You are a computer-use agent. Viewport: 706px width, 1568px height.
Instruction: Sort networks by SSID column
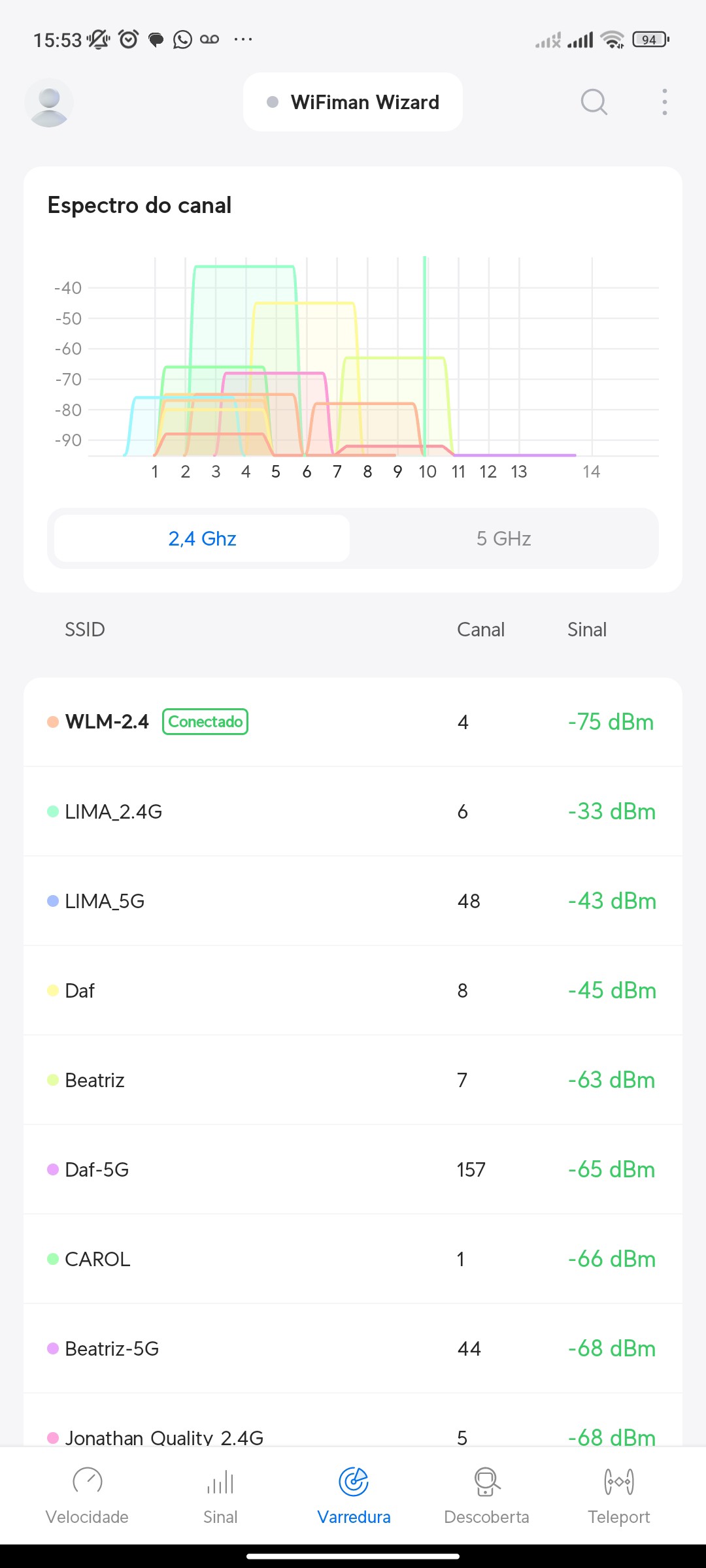[85, 629]
